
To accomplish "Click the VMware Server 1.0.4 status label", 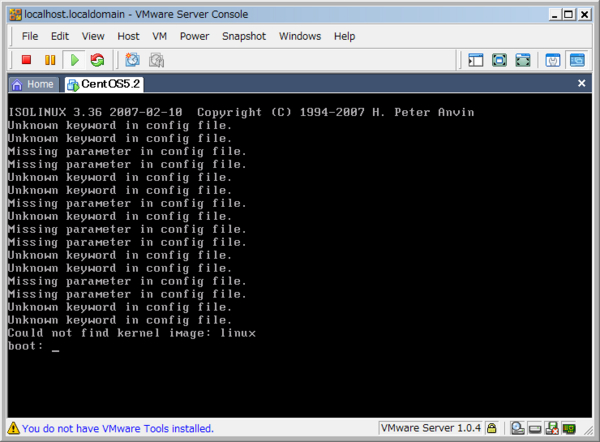I will pyautogui.click(x=431, y=428).
